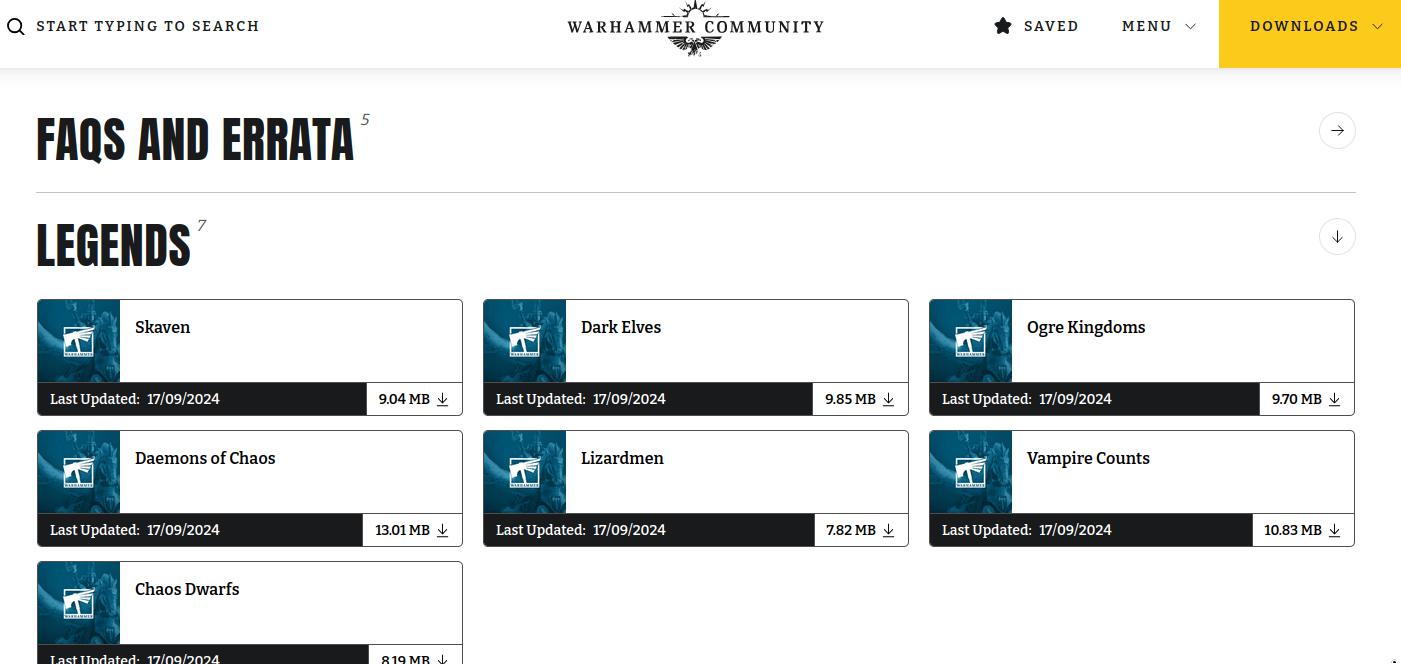Click the Legends count number 7
The height and width of the screenshot is (664, 1401).
click(x=202, y=226)
